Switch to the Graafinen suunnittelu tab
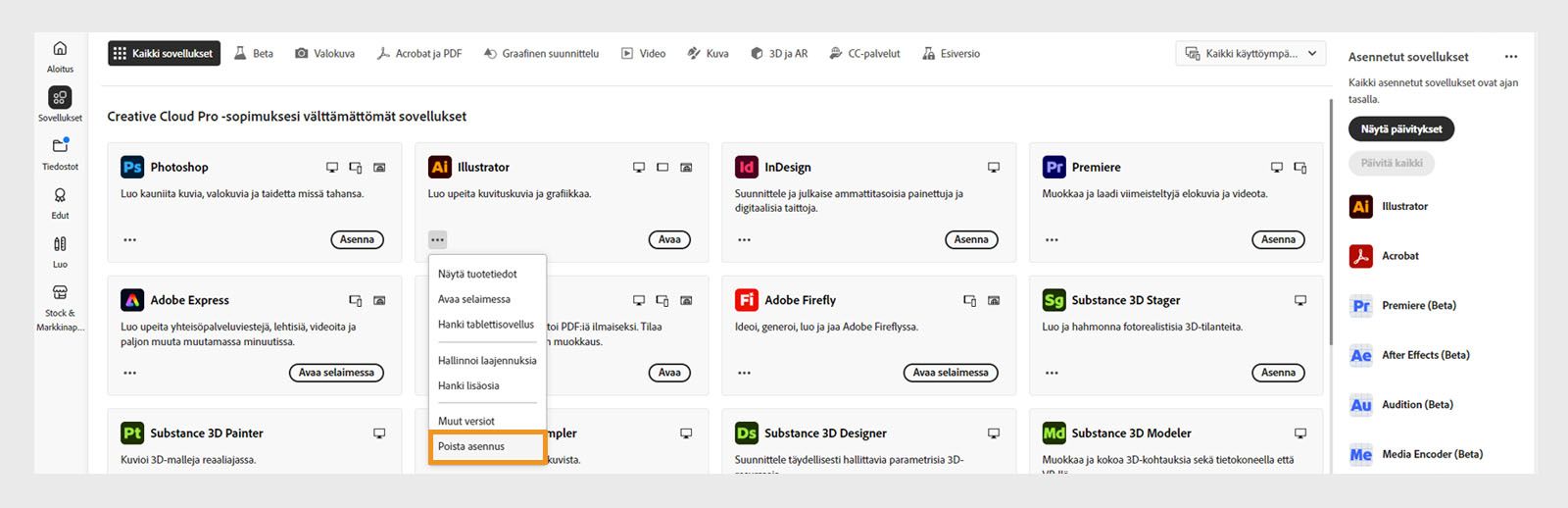Viewport: 1568px width, 508px height. tap(541, 54)
